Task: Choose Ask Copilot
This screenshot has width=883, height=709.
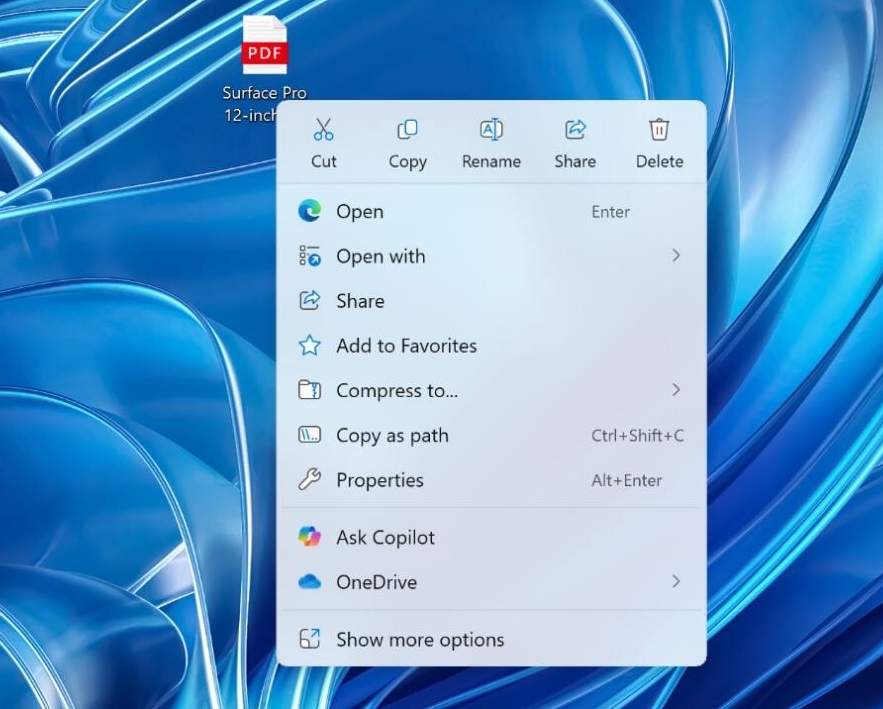Action: pos(491,537)
